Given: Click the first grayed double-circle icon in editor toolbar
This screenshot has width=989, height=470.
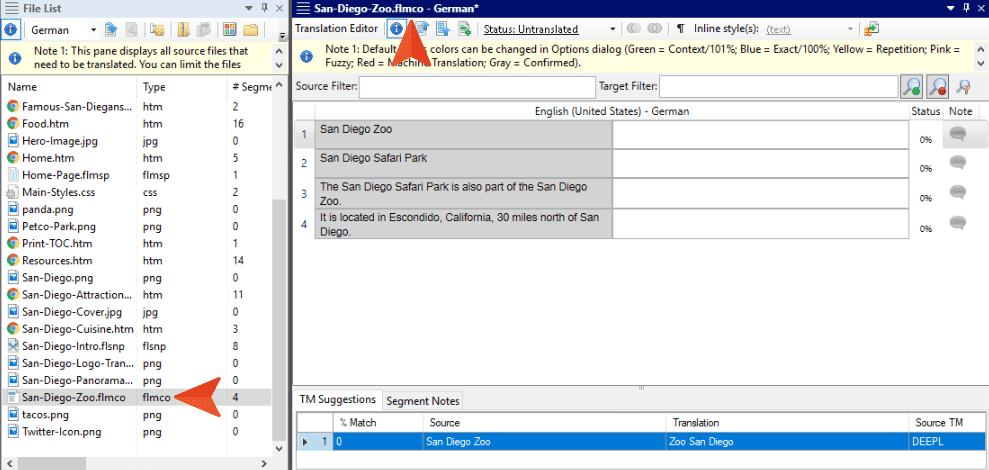Looking at the screenshot, I should (633, 29).
